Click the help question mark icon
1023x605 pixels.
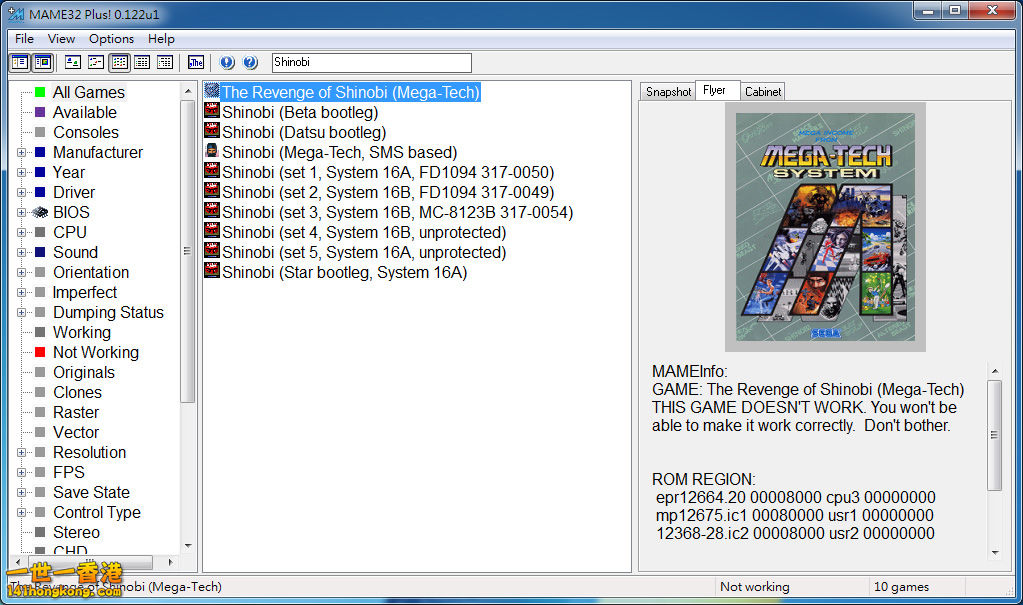[x=250, y=62]
